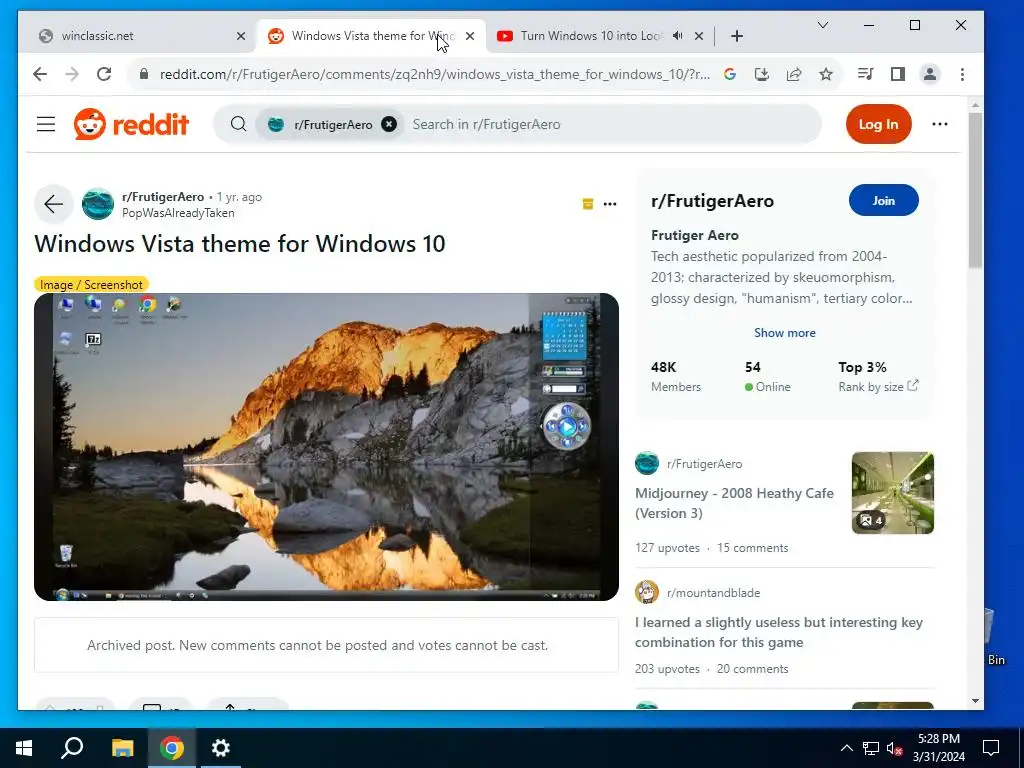
Task: Click the r/FrutigerAero sidebar heading
Action: [712, 200]
